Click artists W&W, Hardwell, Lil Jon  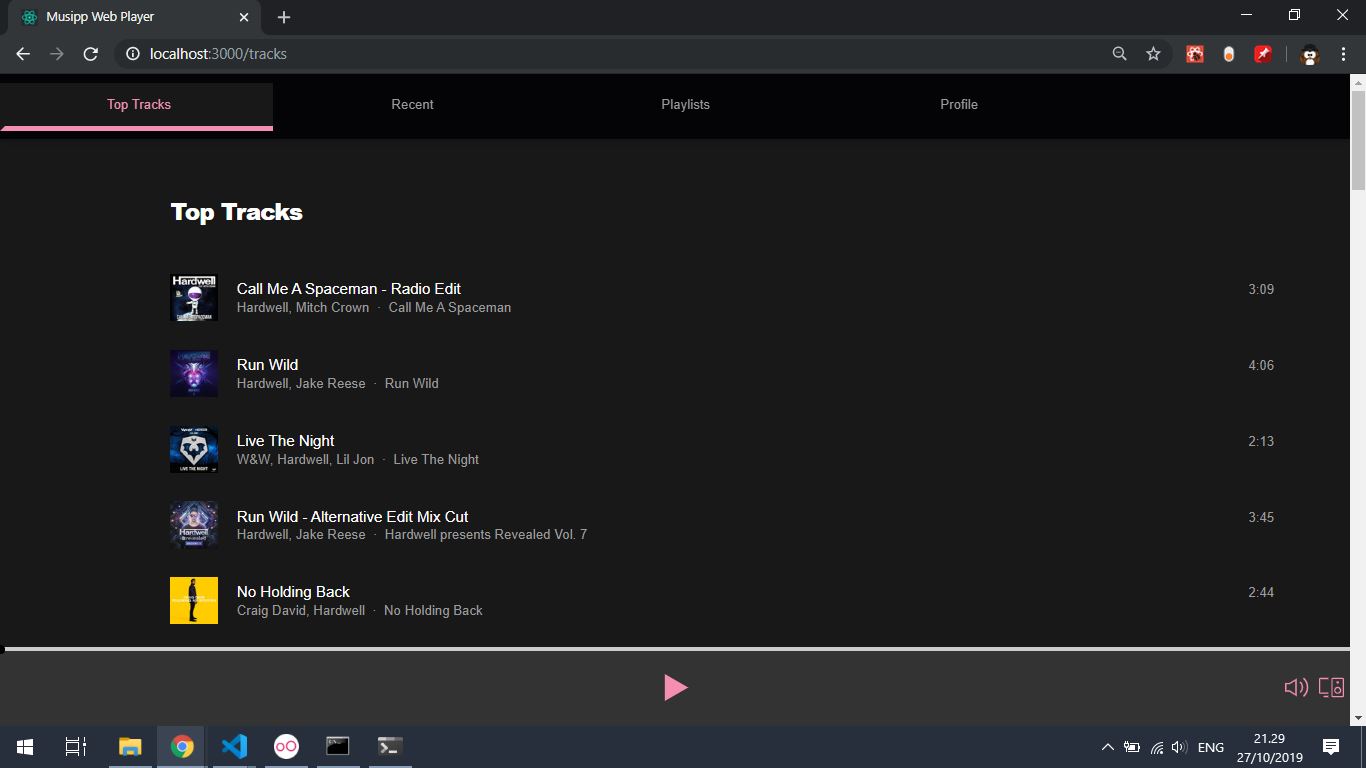305,459
